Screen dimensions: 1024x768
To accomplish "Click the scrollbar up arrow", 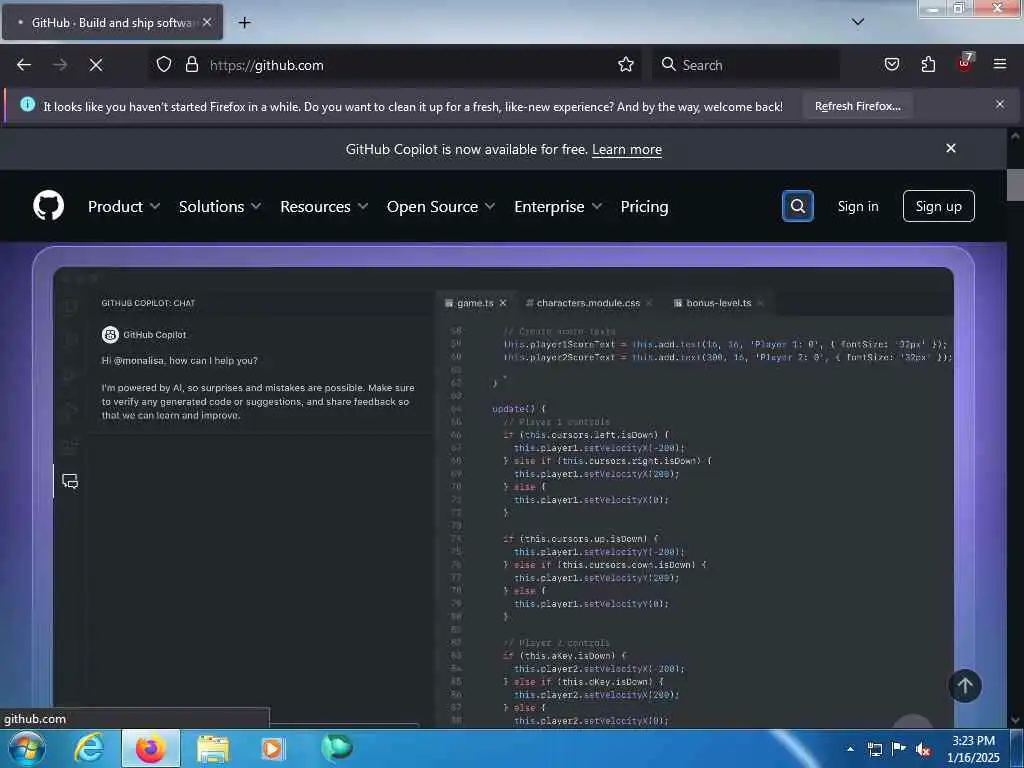I will click(x=1015, y=136).
